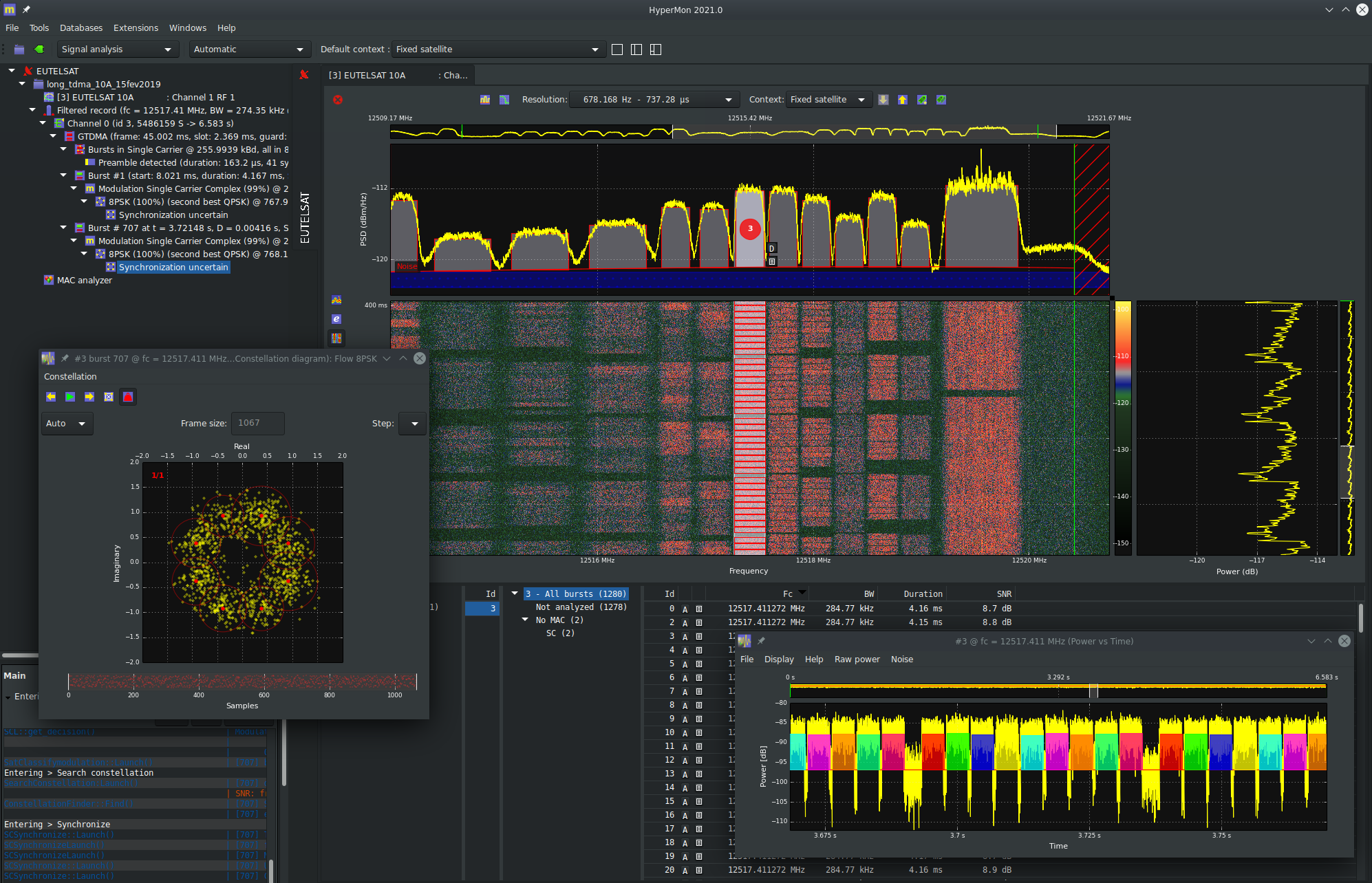Open the File menu
1372x883 pixels.
pos(12,28)
